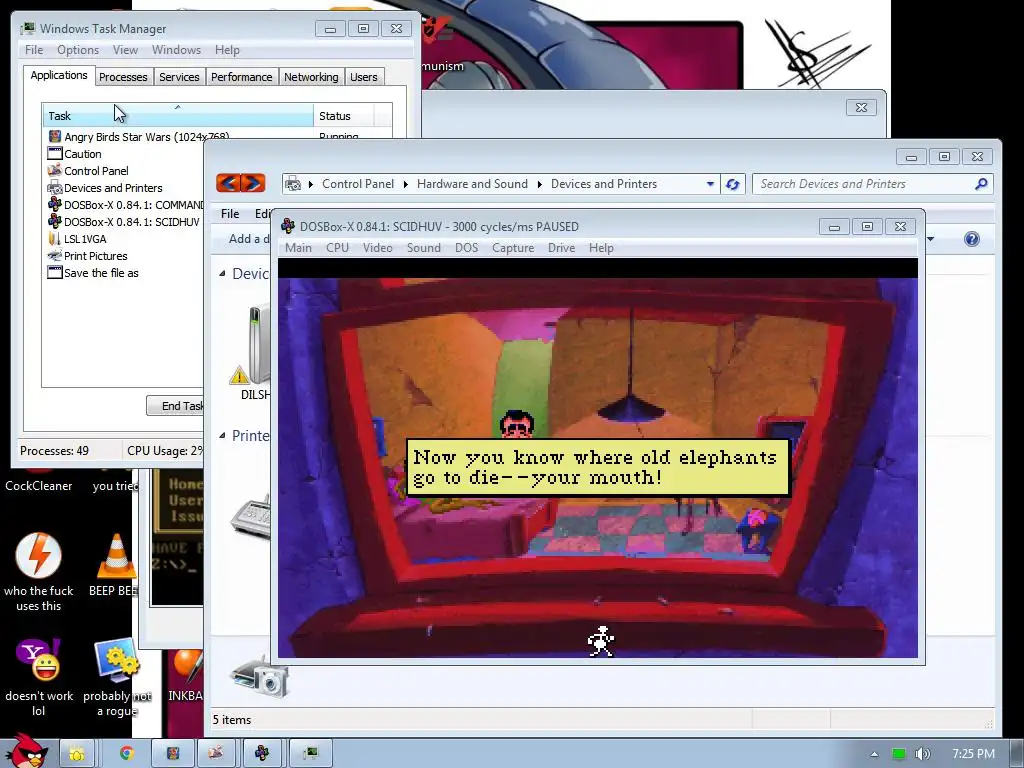This screenshot has height=768, width=1024.
Task: Open the who the fuck uses this shortcut
Action: point(38,572)
